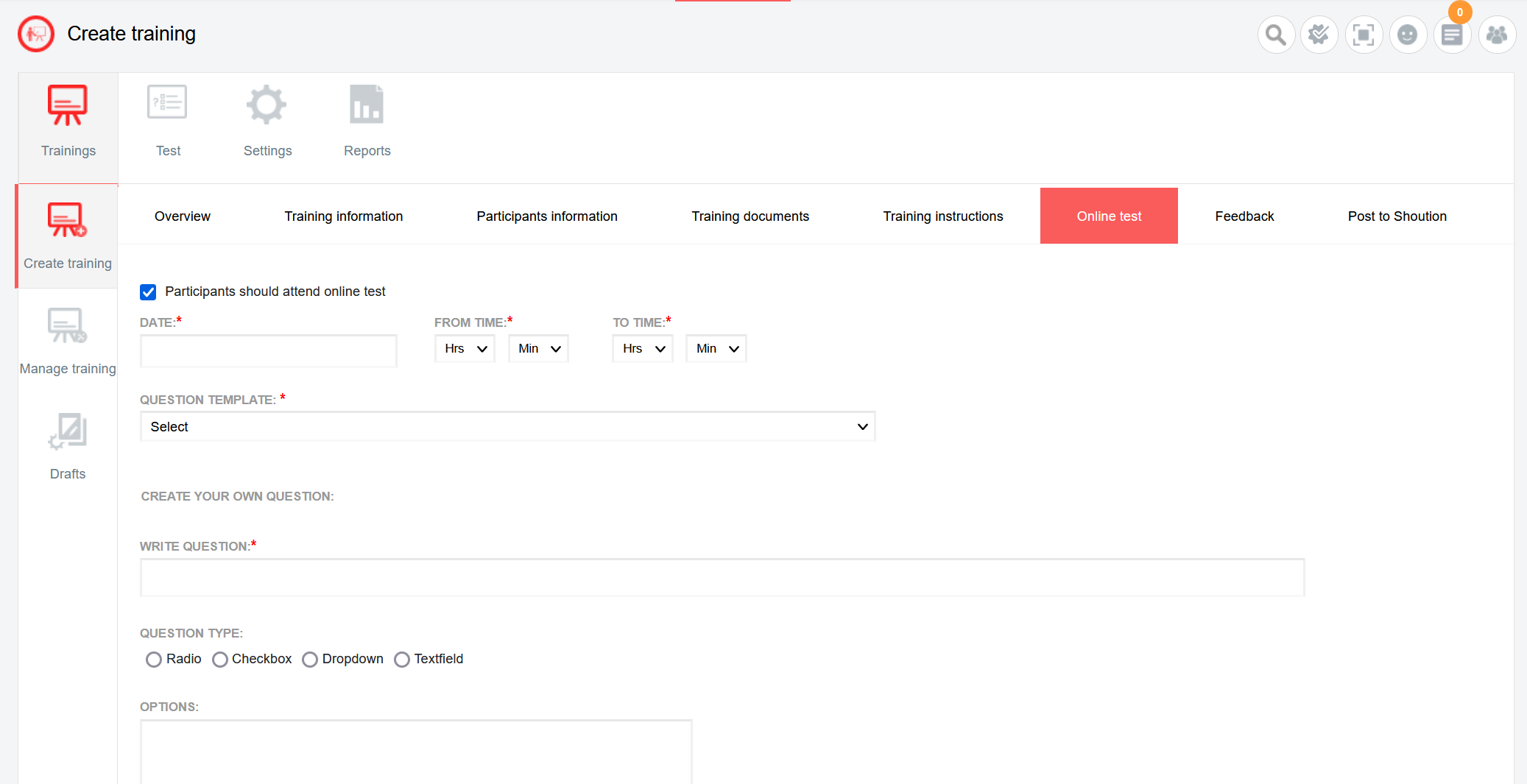Open the people group icon

[1497, 35]
